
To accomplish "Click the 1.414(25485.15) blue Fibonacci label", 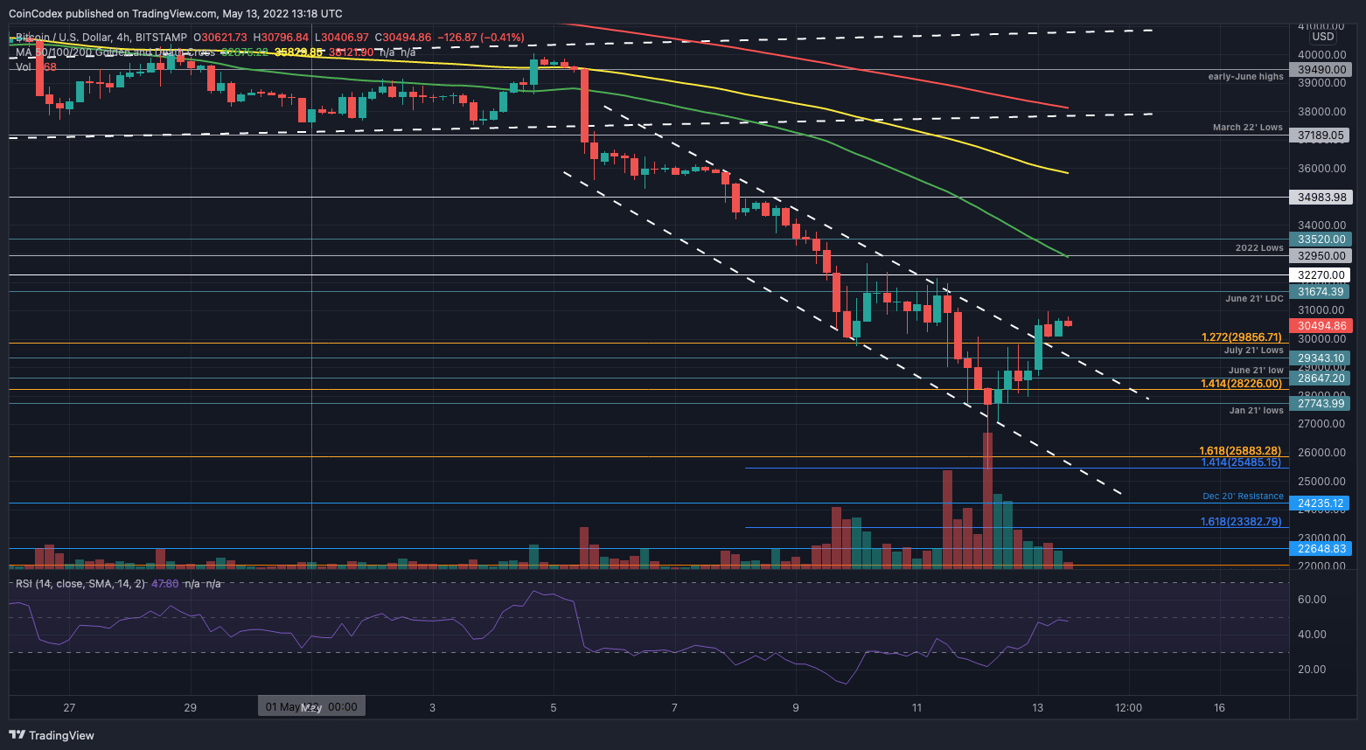I will [1241, 462].
